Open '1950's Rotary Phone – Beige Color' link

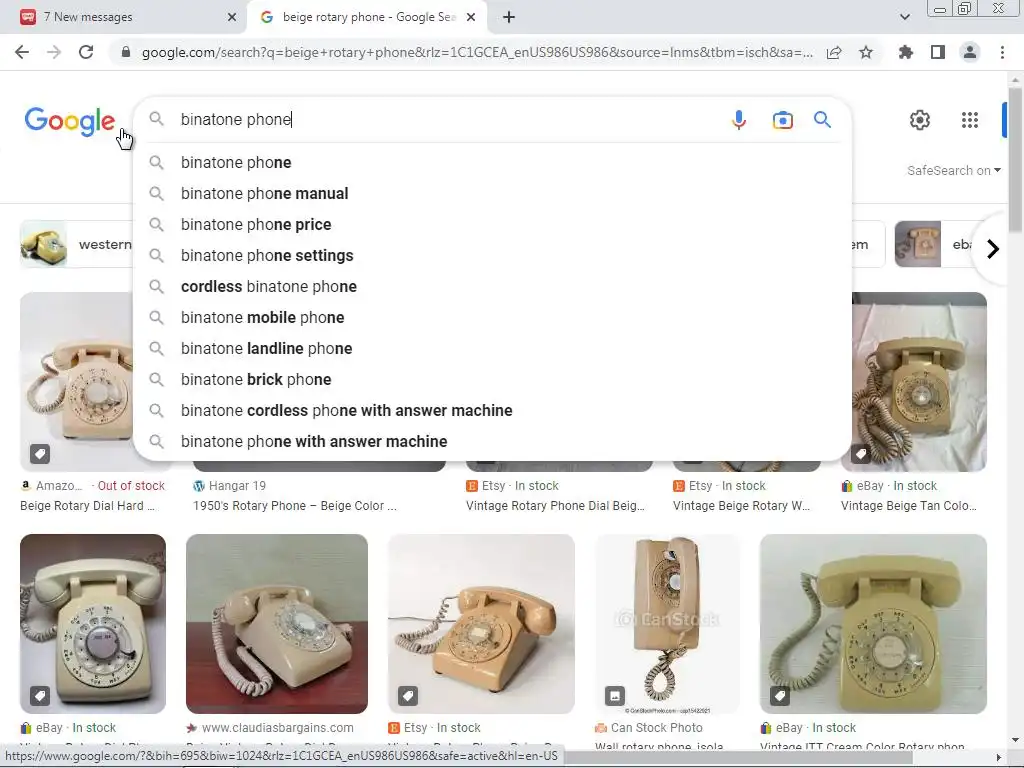click(x=295, y=506)
